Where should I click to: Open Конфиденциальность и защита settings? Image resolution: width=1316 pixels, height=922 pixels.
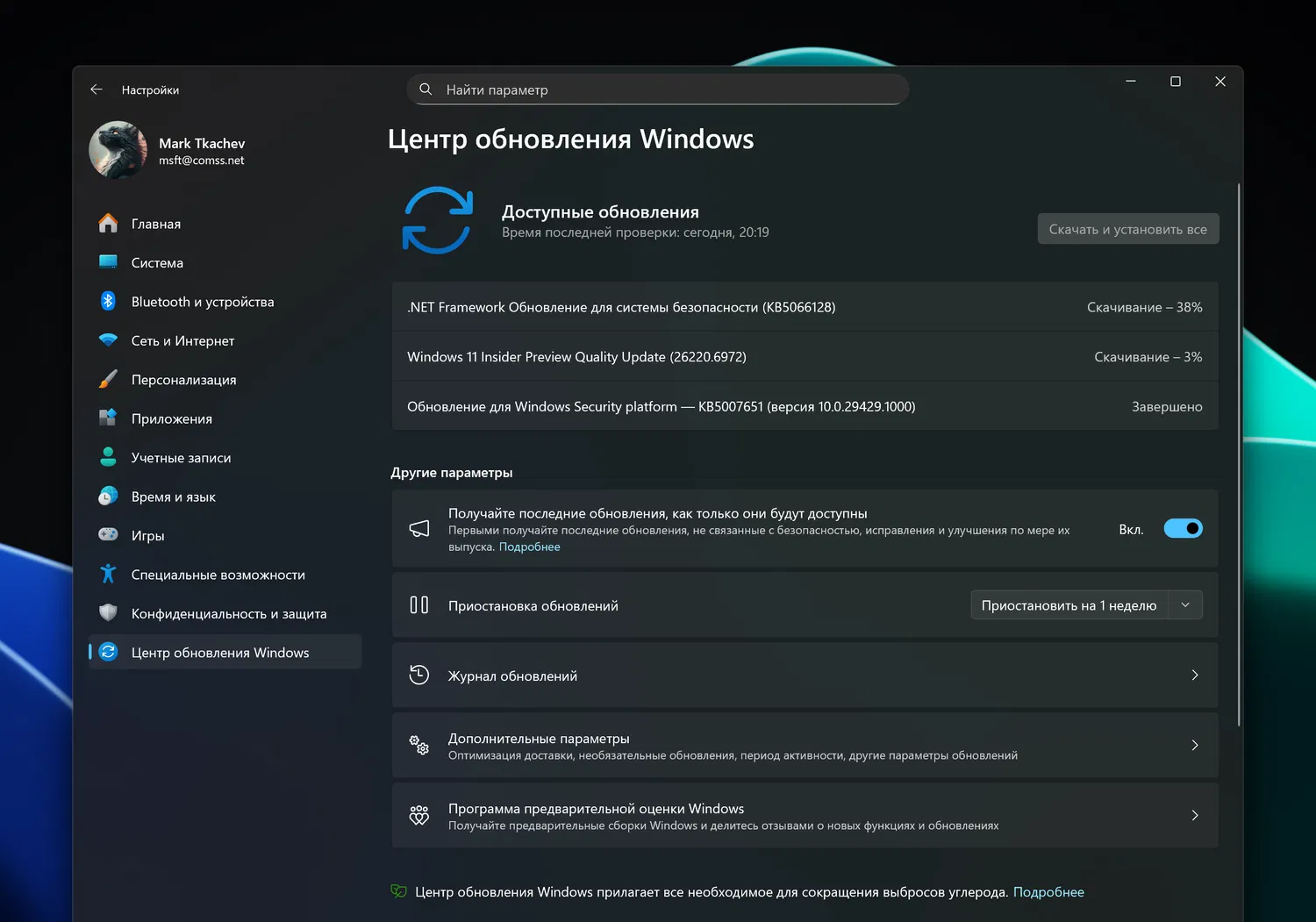point(225,613)
